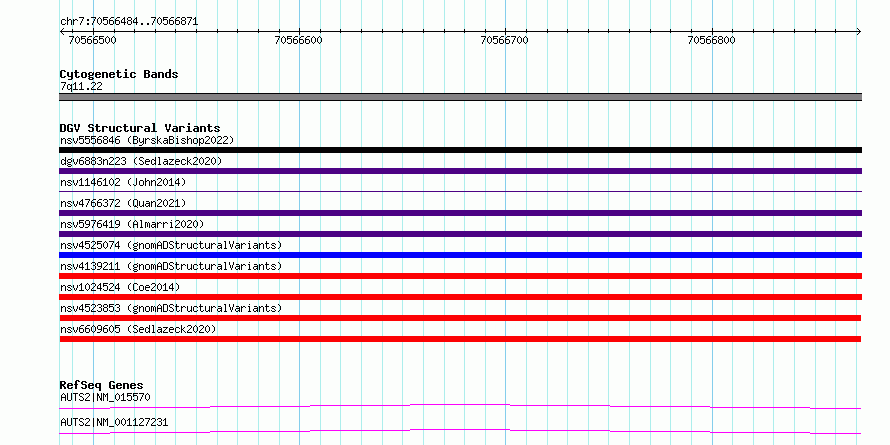Click the chr7:70566484..70566871 region label

click(129, 22)
